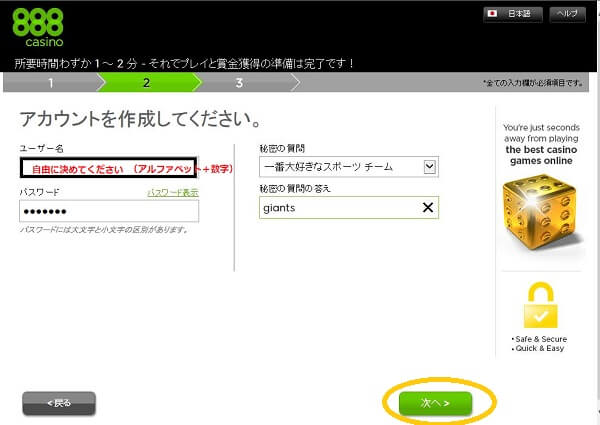Click the 888 casino logo
This screenshot has width=600, height=425.
[39, 26]
